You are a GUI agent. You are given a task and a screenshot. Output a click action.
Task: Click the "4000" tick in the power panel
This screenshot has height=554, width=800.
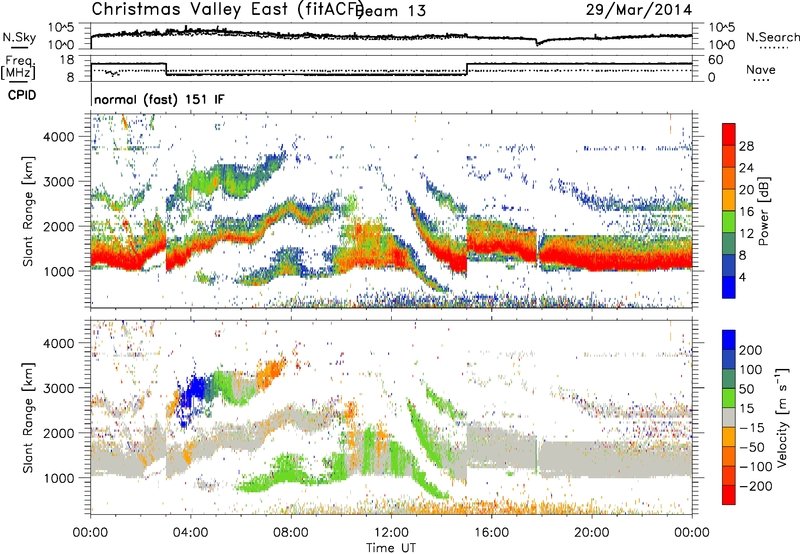(x=61, y=137)
